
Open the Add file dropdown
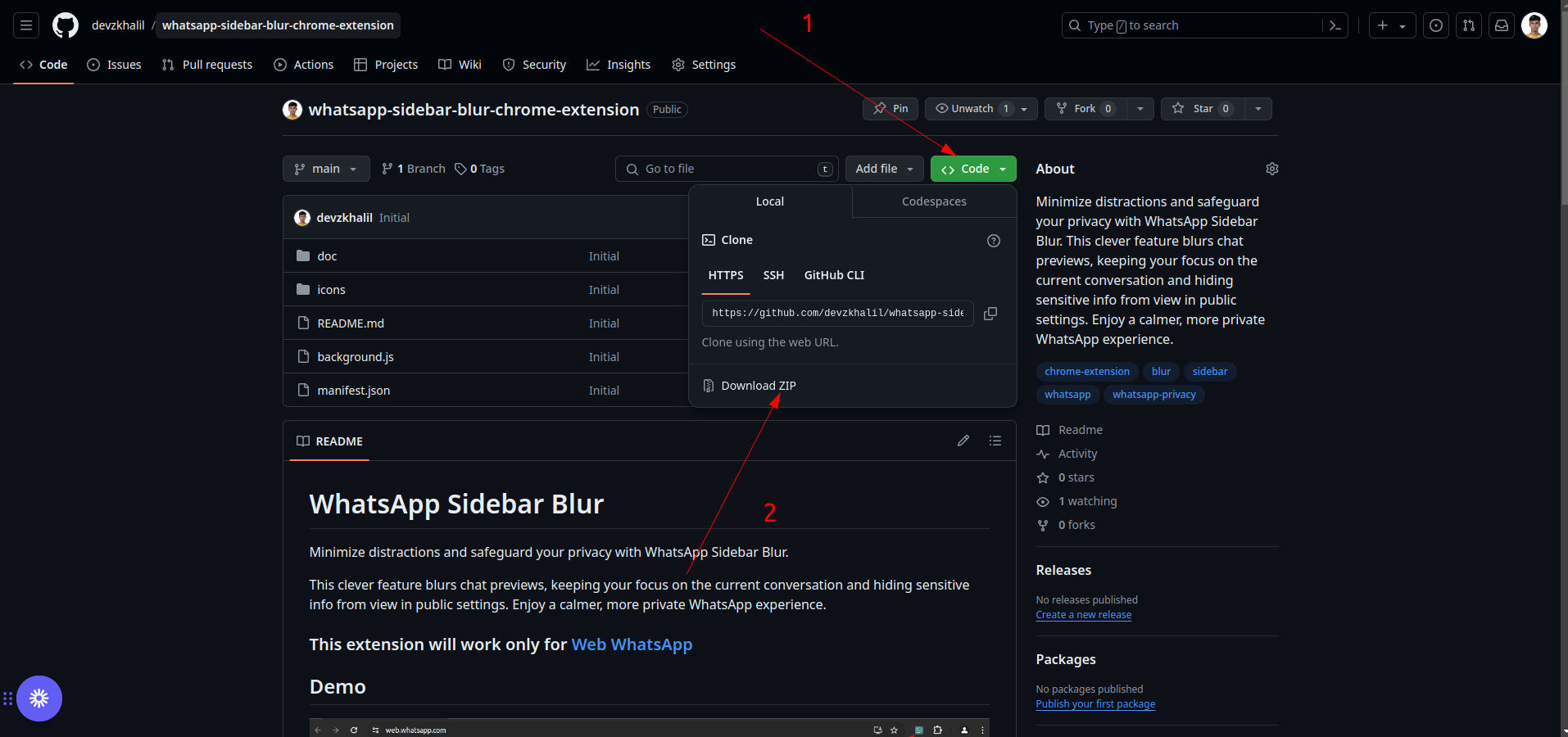[885, 169]
